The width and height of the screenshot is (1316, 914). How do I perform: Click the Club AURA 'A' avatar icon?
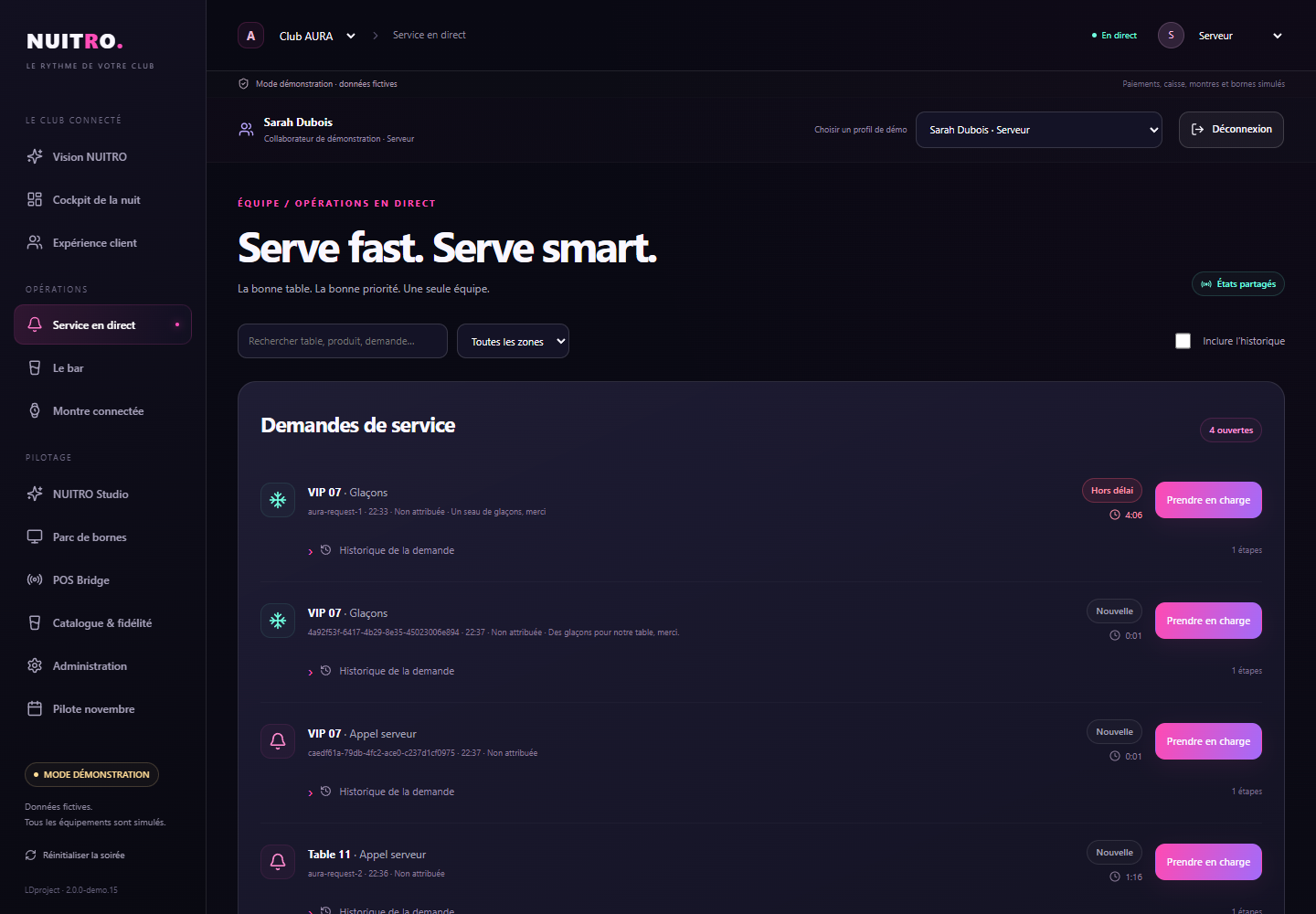(x=251, y=36)
